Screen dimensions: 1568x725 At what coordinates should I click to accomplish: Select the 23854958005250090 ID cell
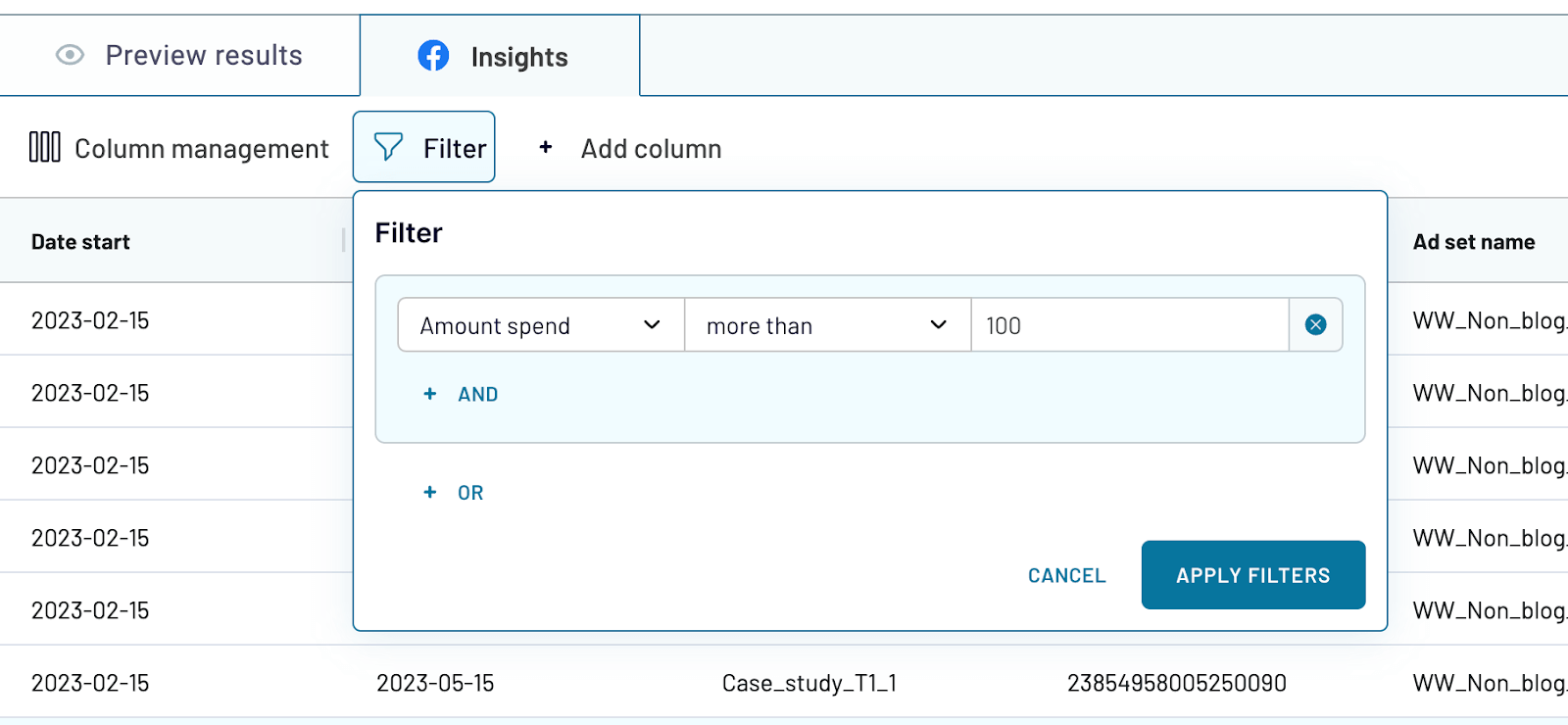coord(1176,683)
